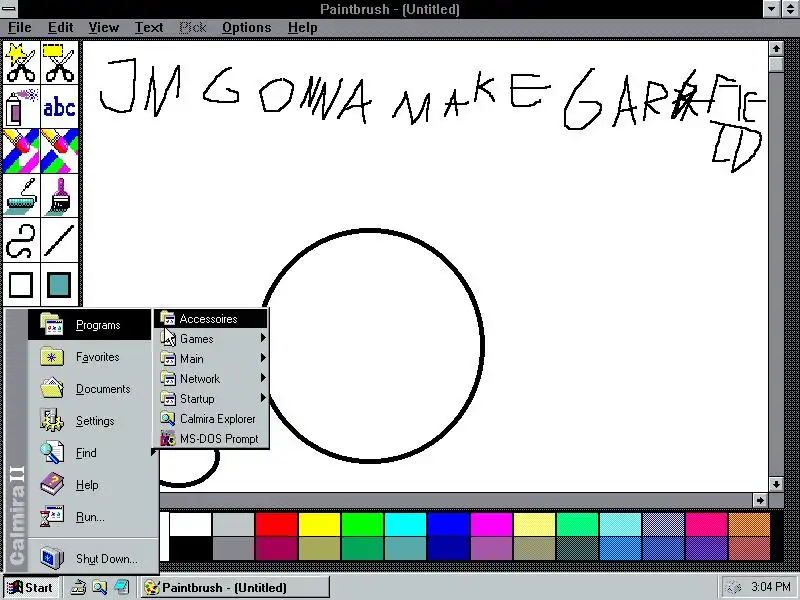
Task: Click Paintbrush - (Untitled) taskbar button
Action: click(234, 587)
